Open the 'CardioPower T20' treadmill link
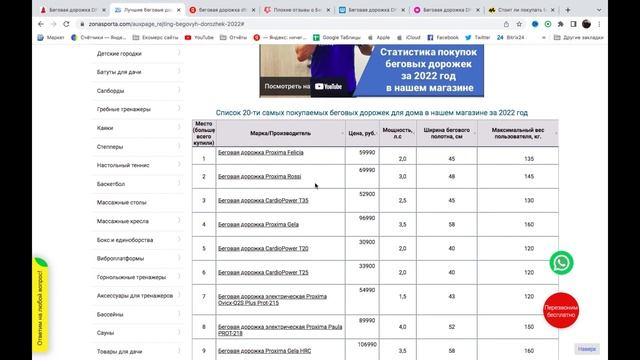The height and width of the screenshot is (360, 640). pyautogui.click(x=263, y=248)
